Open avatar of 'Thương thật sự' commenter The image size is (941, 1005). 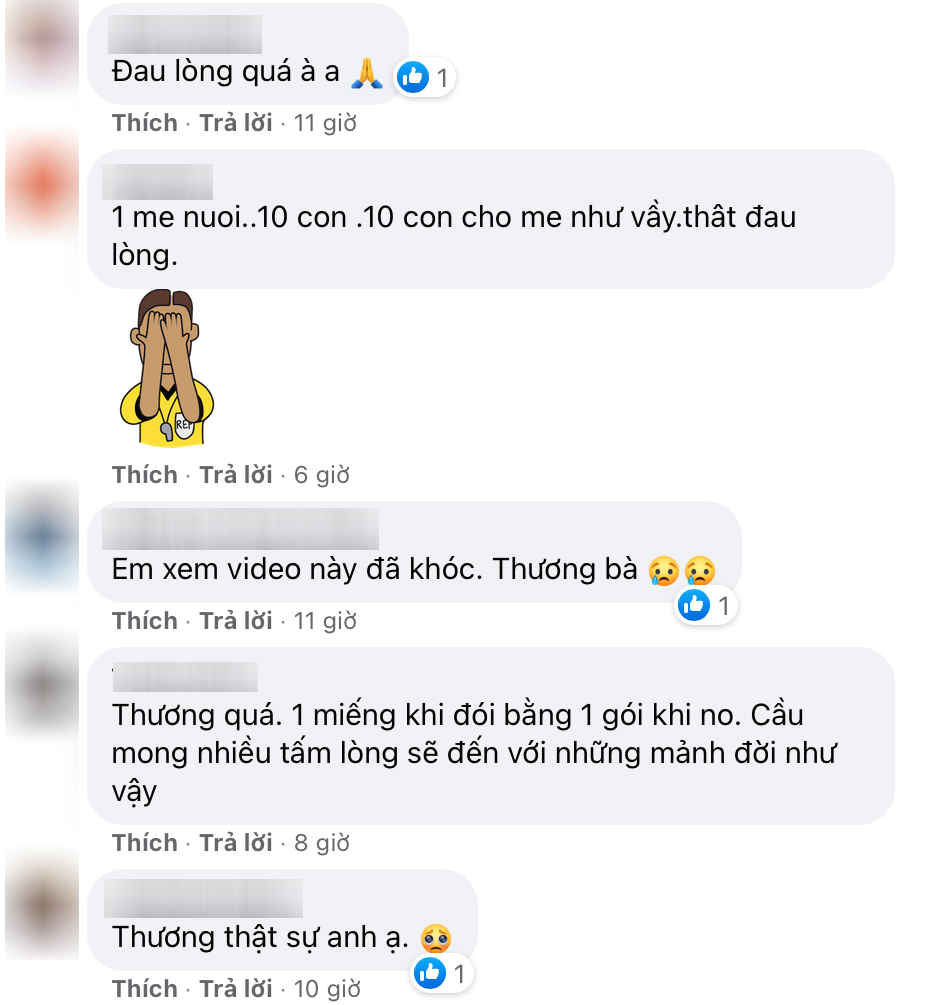pyautogui.click(x=42, y=906)
